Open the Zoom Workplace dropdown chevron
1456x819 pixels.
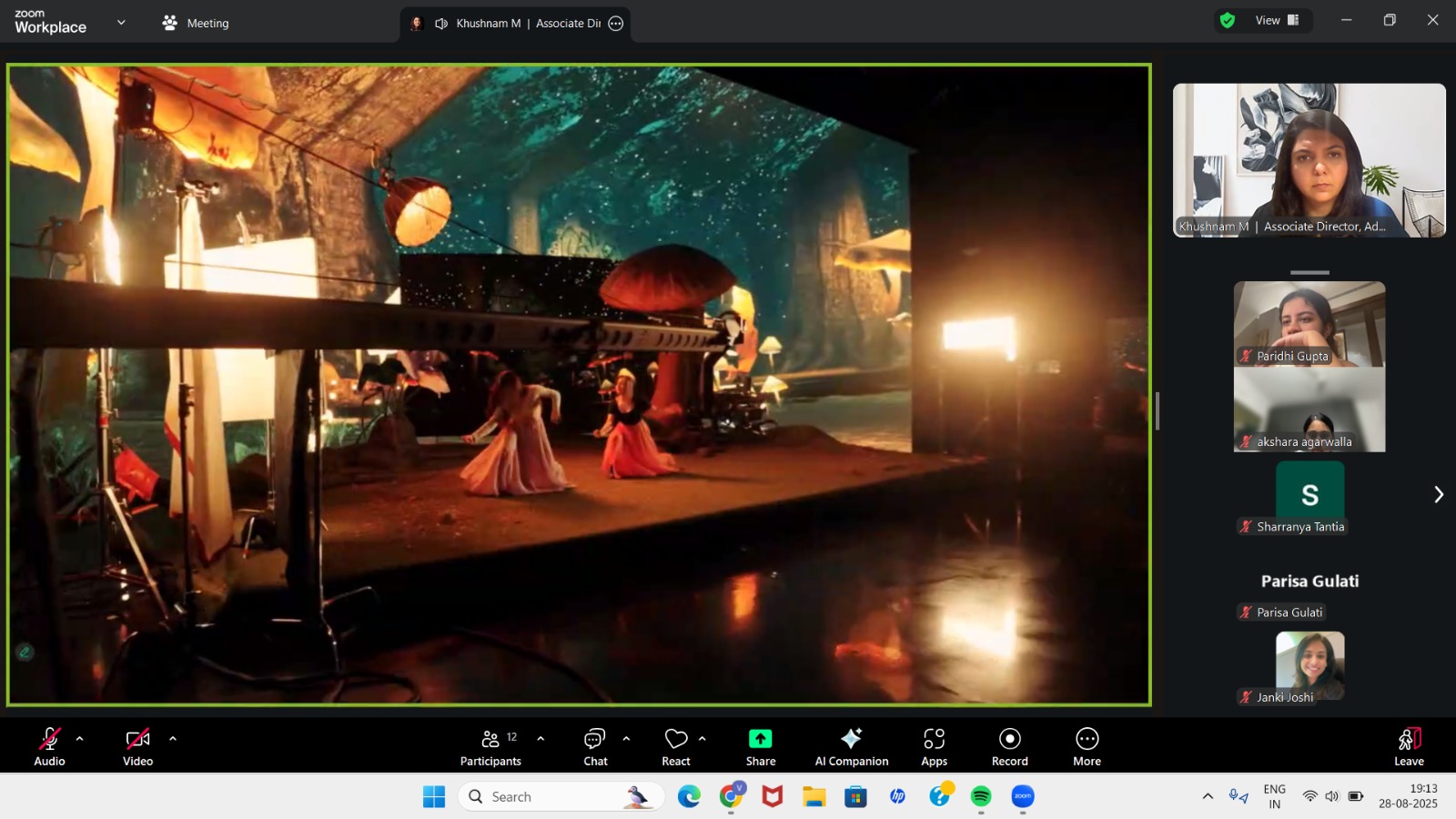pos(121,23)
